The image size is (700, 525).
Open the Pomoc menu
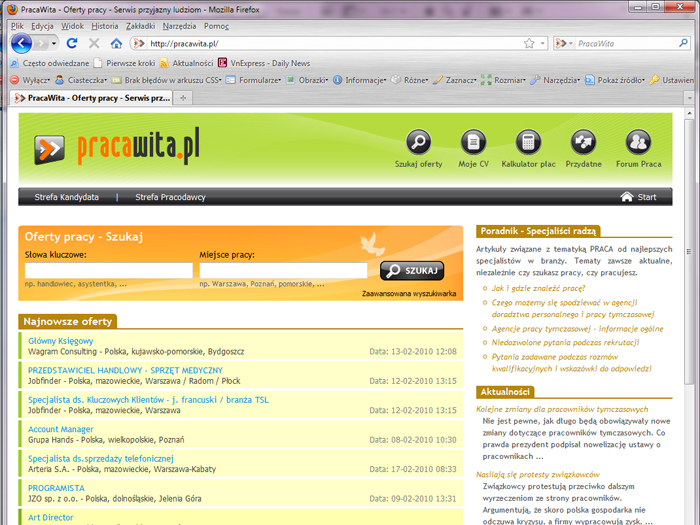(216, 26)
